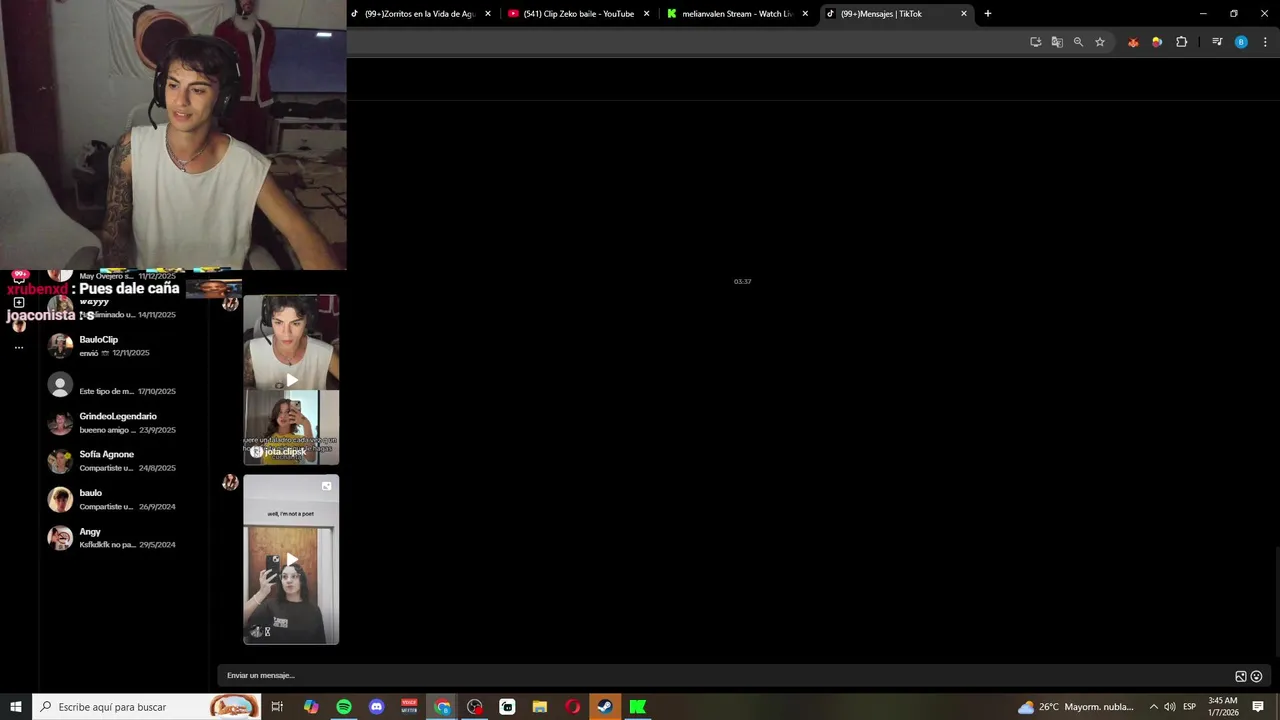
Task: Open the 'Este tipo de m...' conversation
Action: coord(125,385)
